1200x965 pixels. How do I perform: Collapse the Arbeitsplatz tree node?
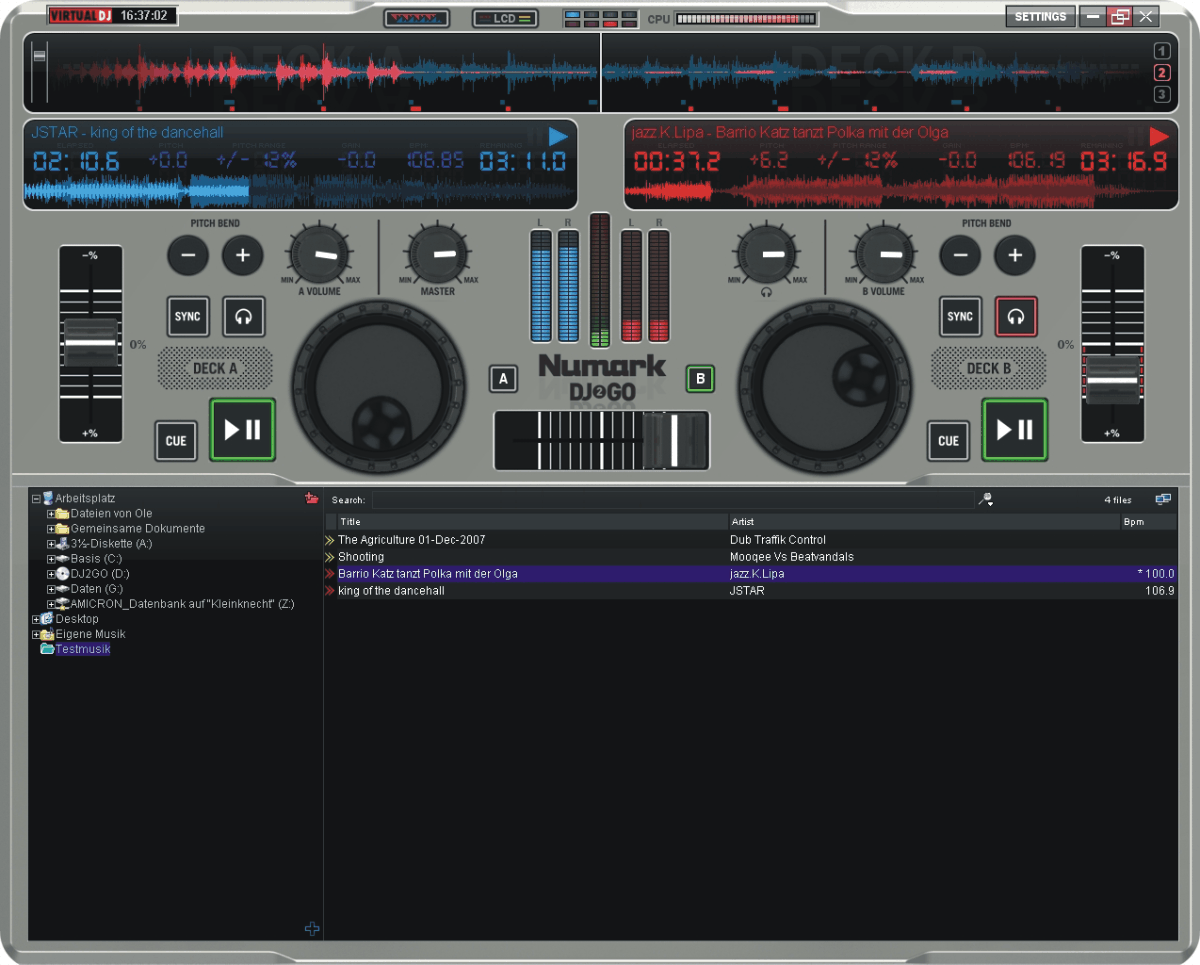pyautogui.click(x=37, y=498)
